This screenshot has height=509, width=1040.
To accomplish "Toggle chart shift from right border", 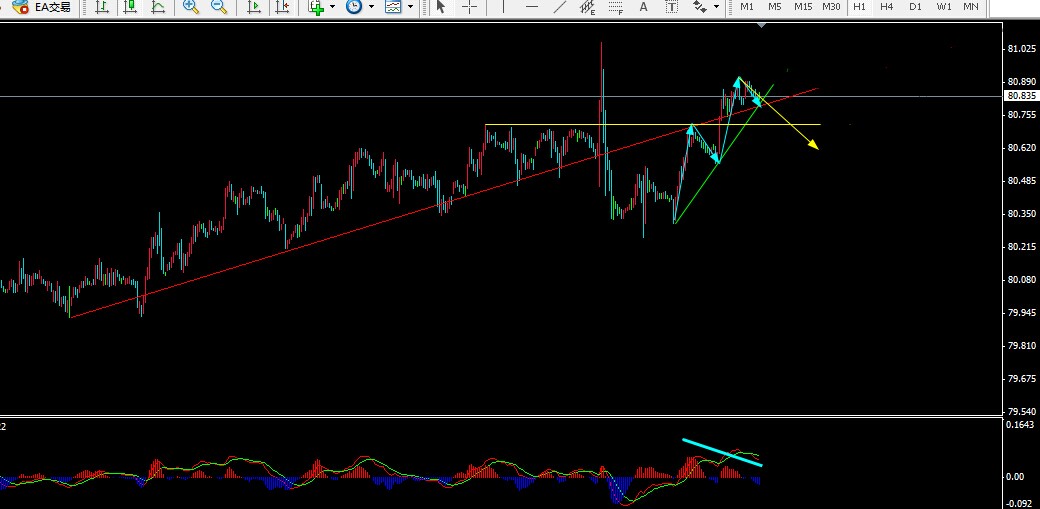I will [x=282, y=7].
